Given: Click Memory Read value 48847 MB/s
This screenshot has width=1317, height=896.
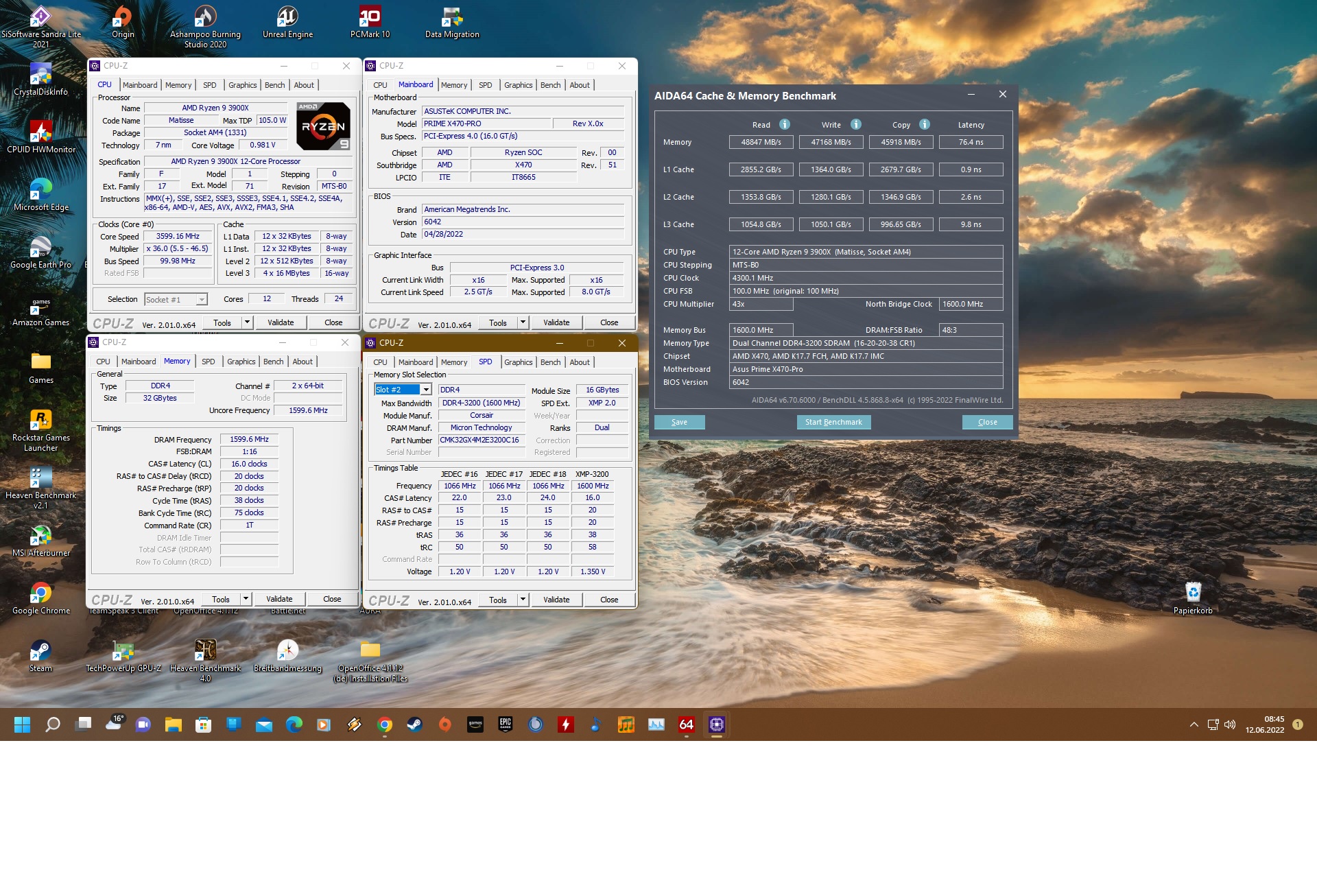Looking at the screenshot, I should 761,142.
